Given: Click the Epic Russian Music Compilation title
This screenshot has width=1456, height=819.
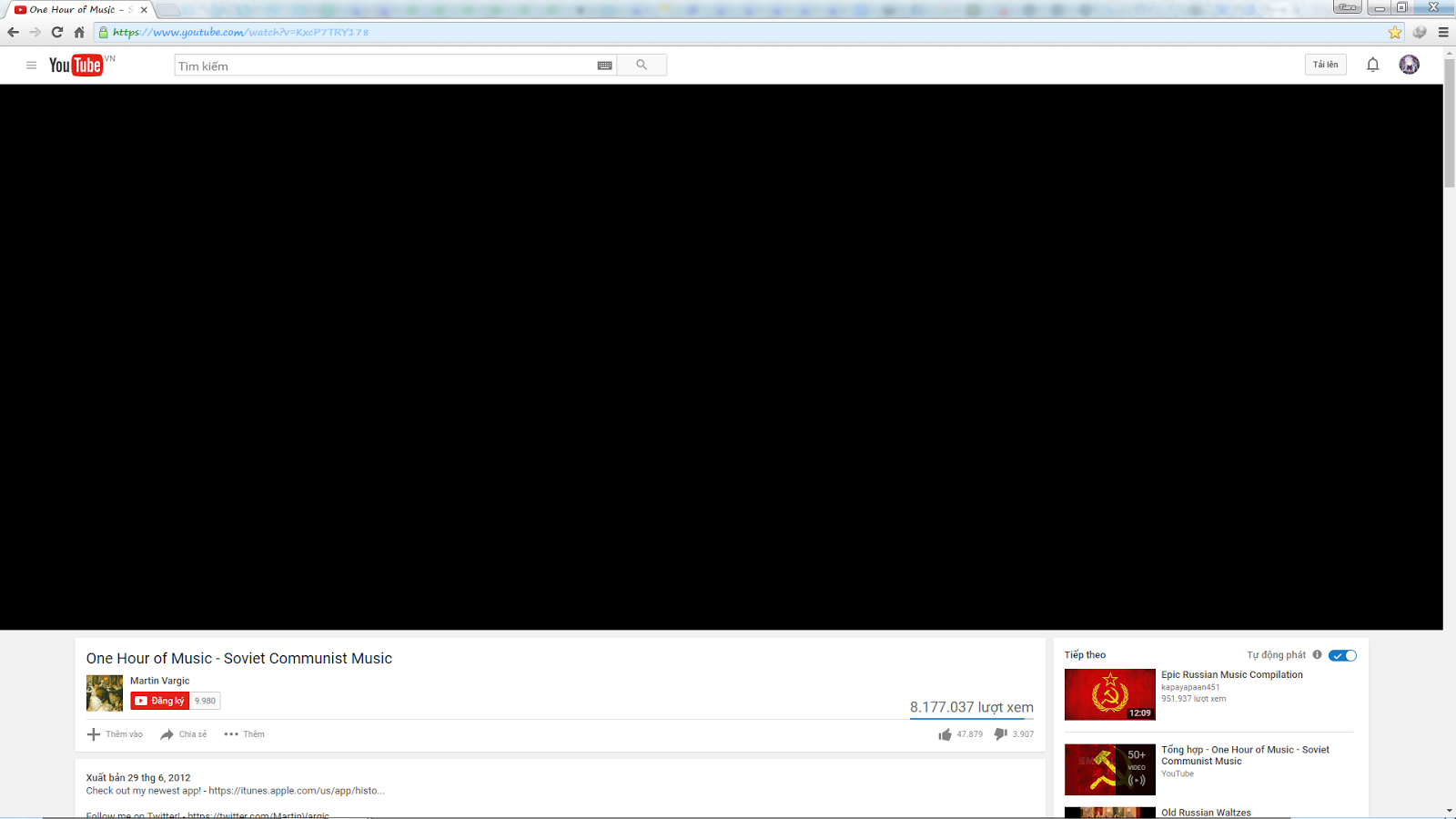Looking at the screenshot, I should pos(1232,674).
